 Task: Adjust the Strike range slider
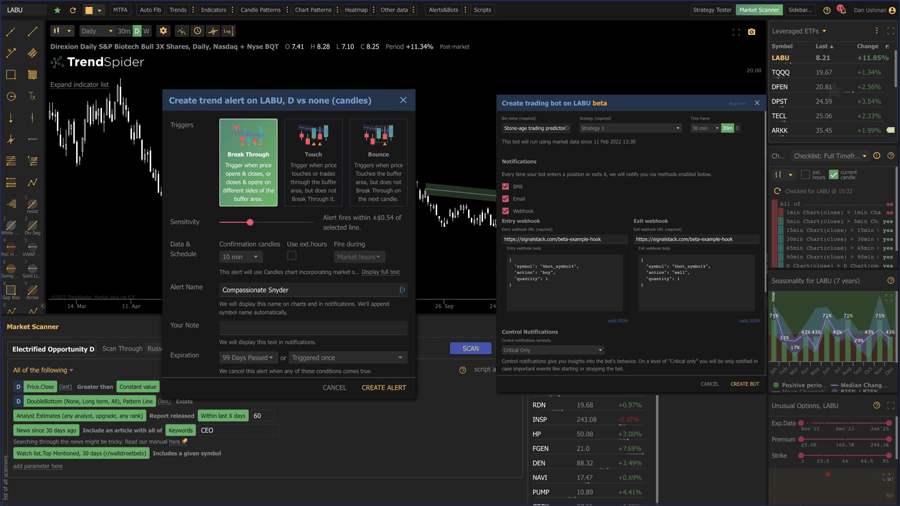pyautogui.click(x=845, y=456)
